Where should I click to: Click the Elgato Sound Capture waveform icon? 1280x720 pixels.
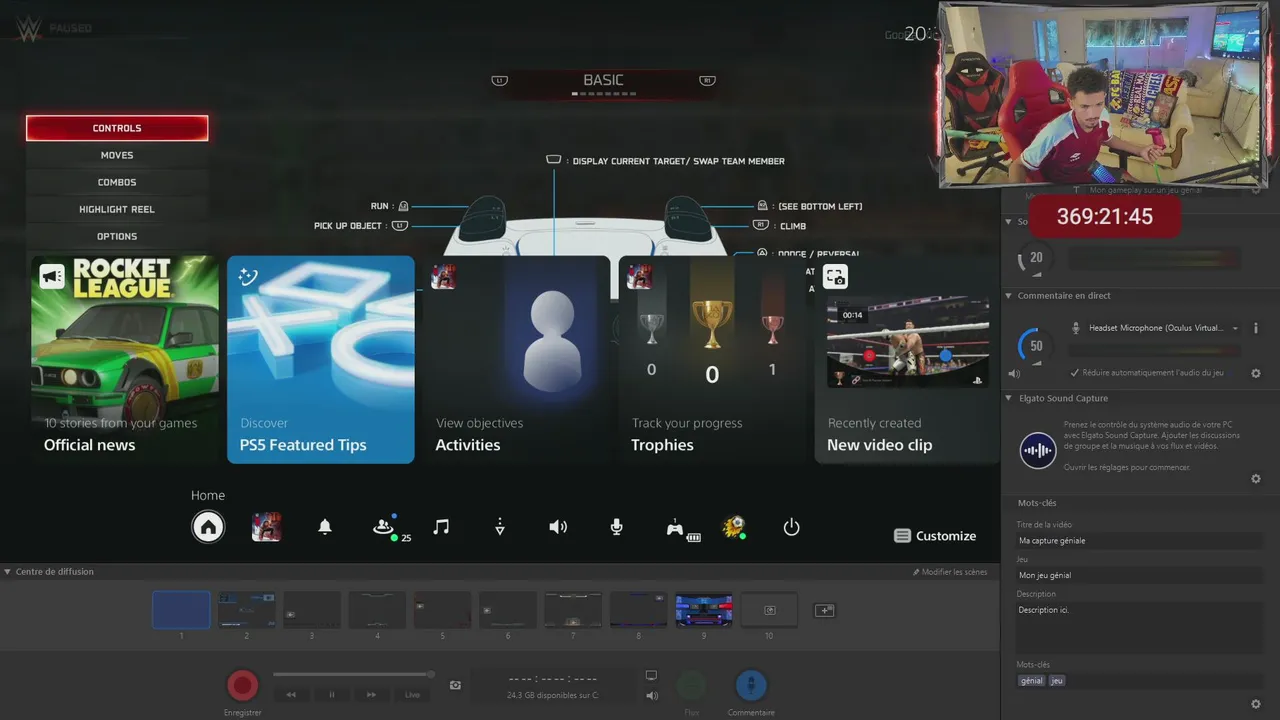pyautogui.click(x=1038, y=451)
